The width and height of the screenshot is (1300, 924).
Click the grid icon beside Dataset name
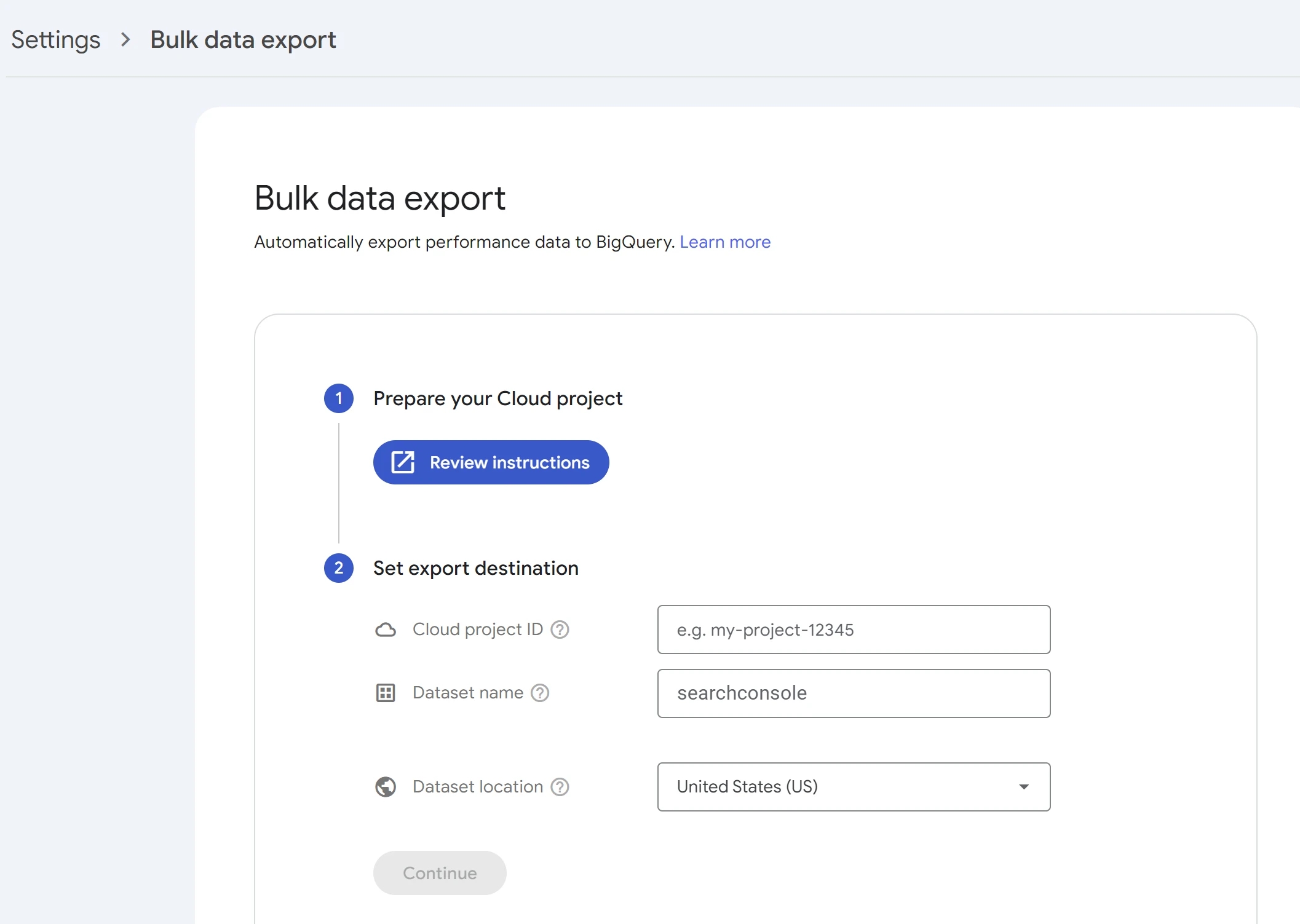[x=386, y=693]
